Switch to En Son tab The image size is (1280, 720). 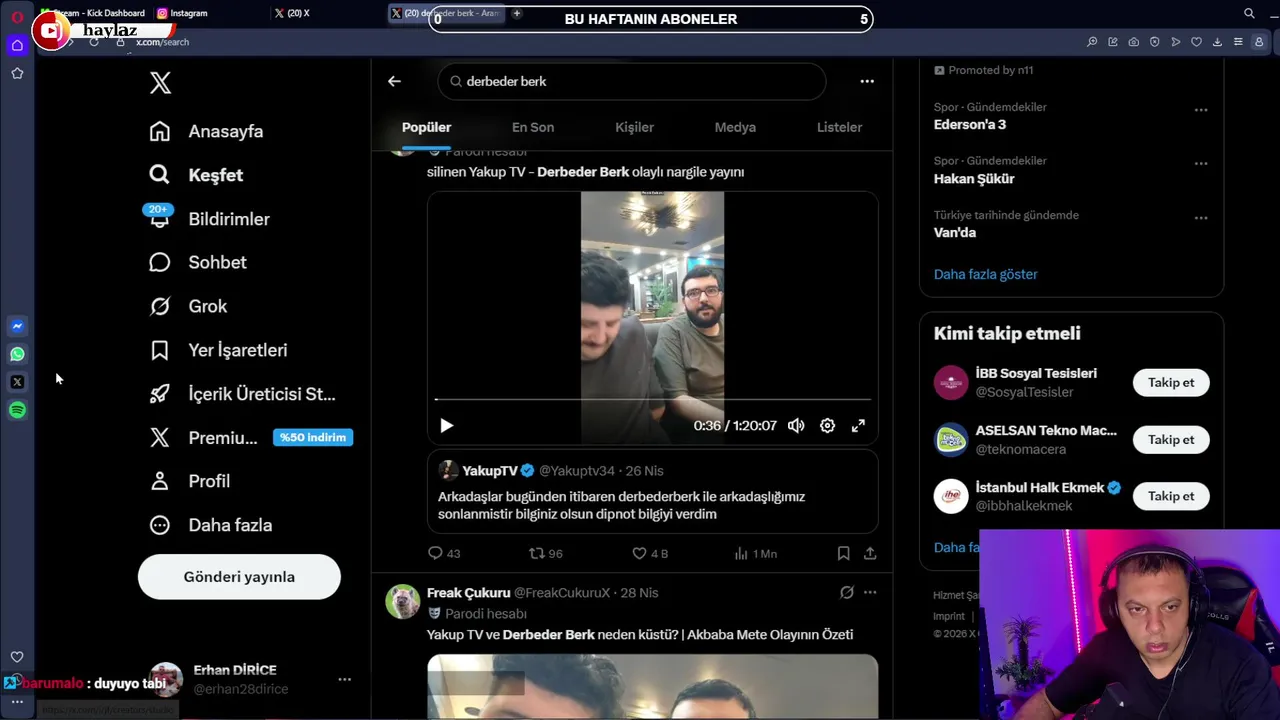tap(533, 127)
